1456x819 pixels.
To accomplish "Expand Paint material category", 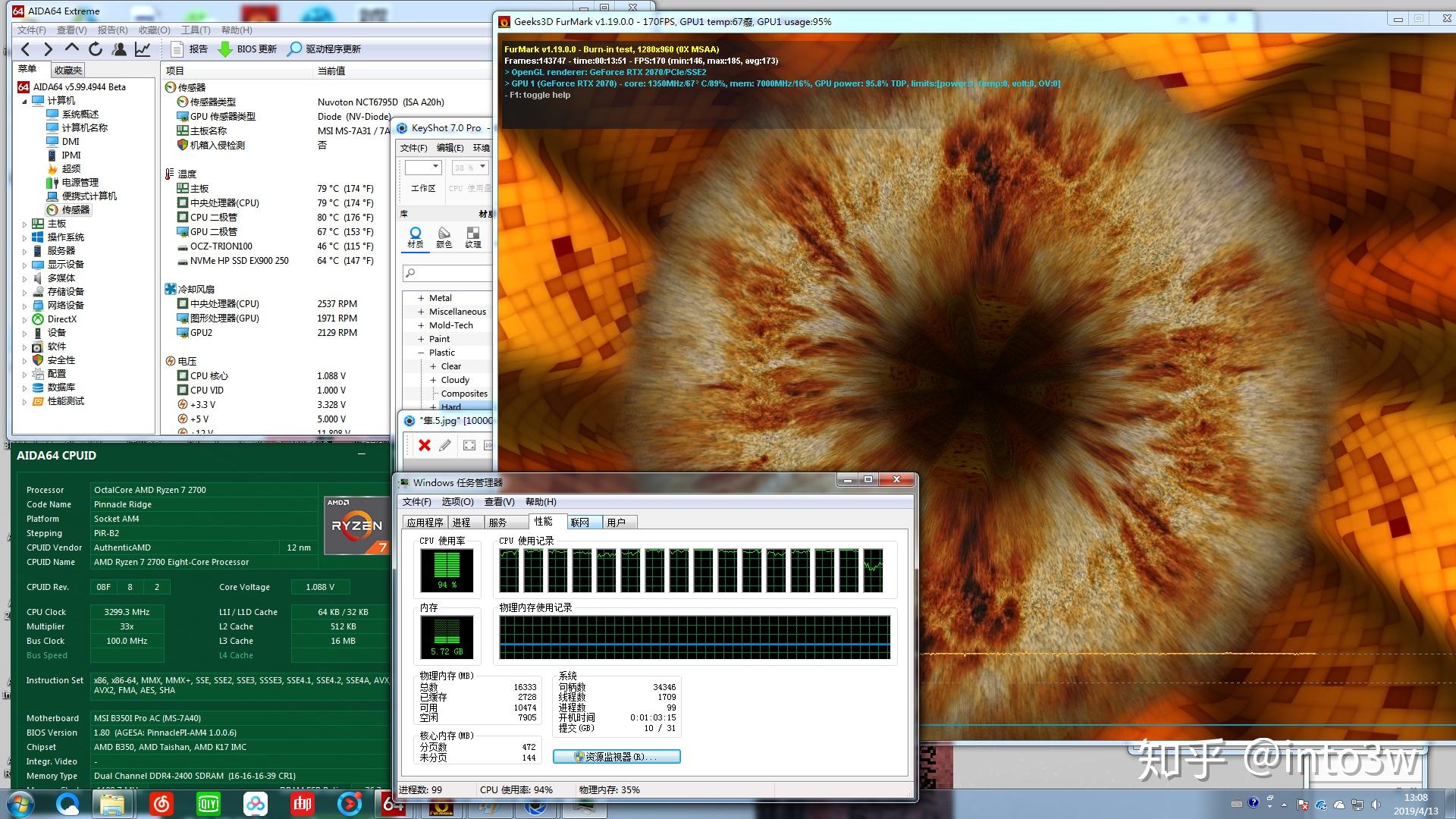I will pyautogui.click(x=421, y=340).
